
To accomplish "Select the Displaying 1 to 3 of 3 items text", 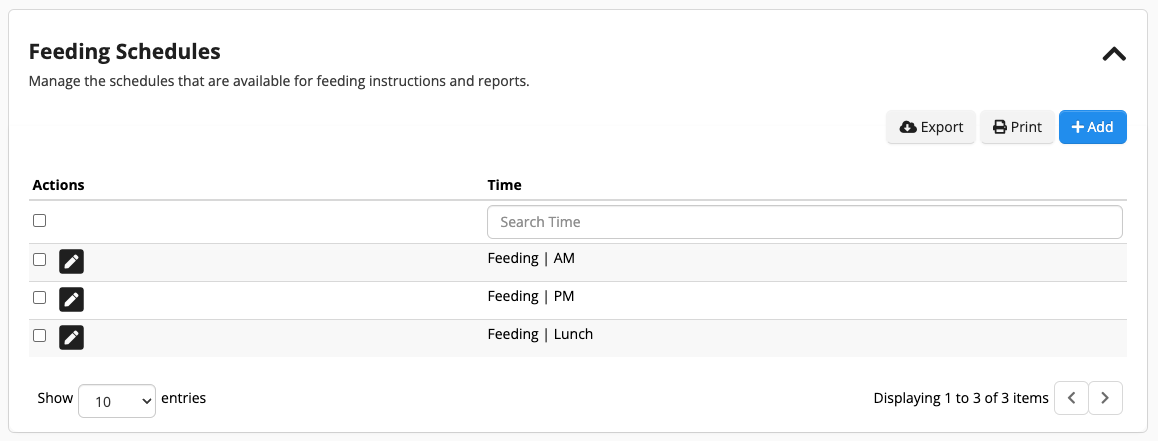I will point(961,398).
